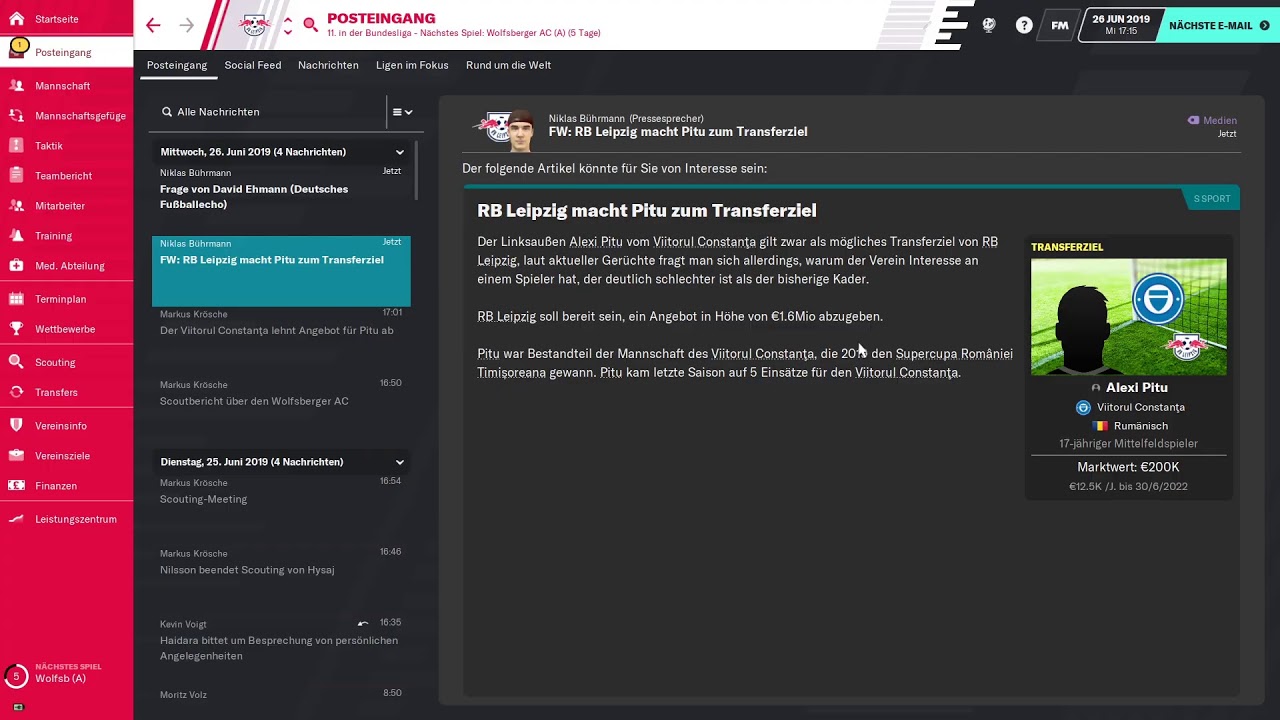Open inbox list options menu dropdown
Screen dimensions: 1280x720
pos(402,112)
